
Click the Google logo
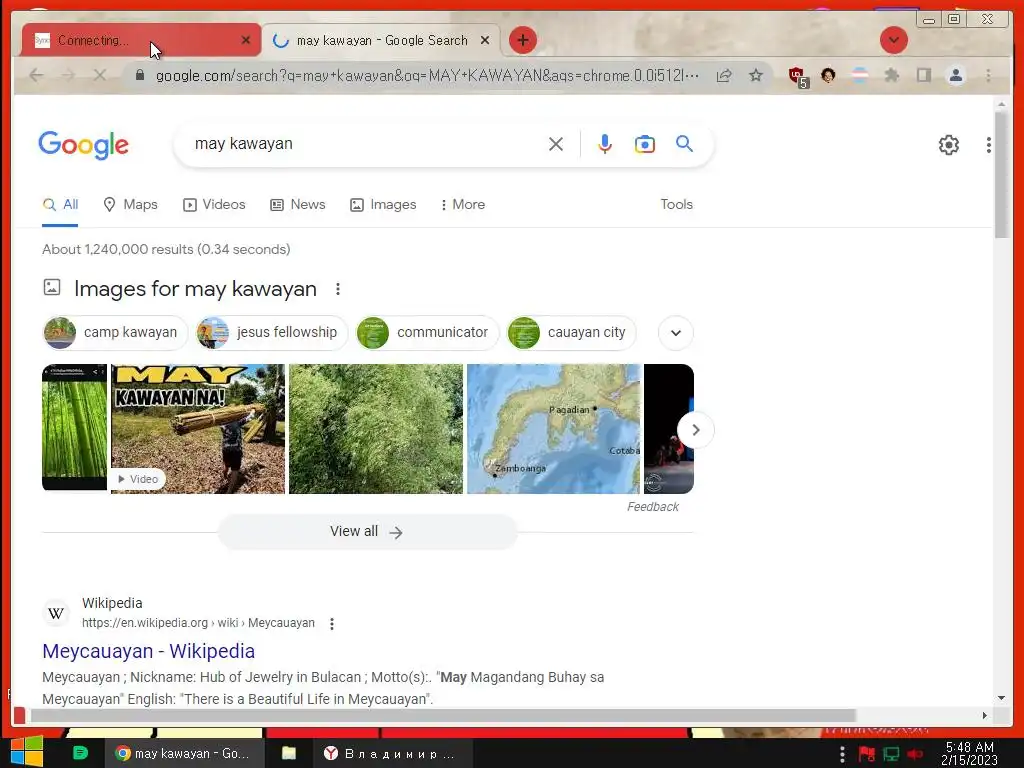click(x=84, y=144)
